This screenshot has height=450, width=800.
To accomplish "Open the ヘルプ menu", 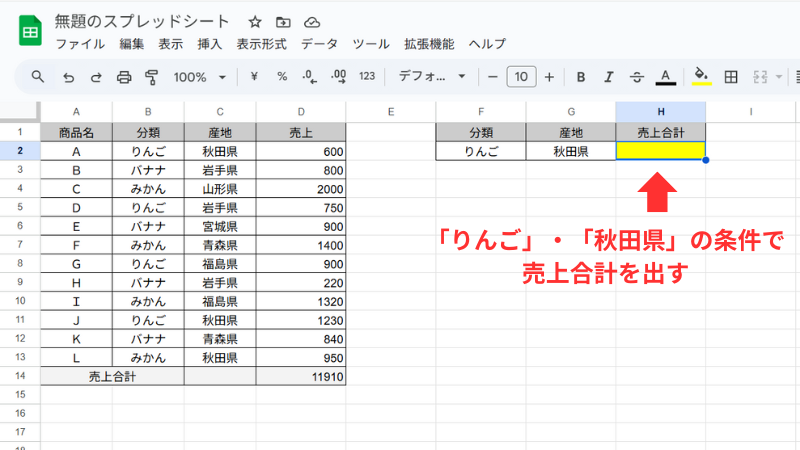I will [x=487, y=44].
